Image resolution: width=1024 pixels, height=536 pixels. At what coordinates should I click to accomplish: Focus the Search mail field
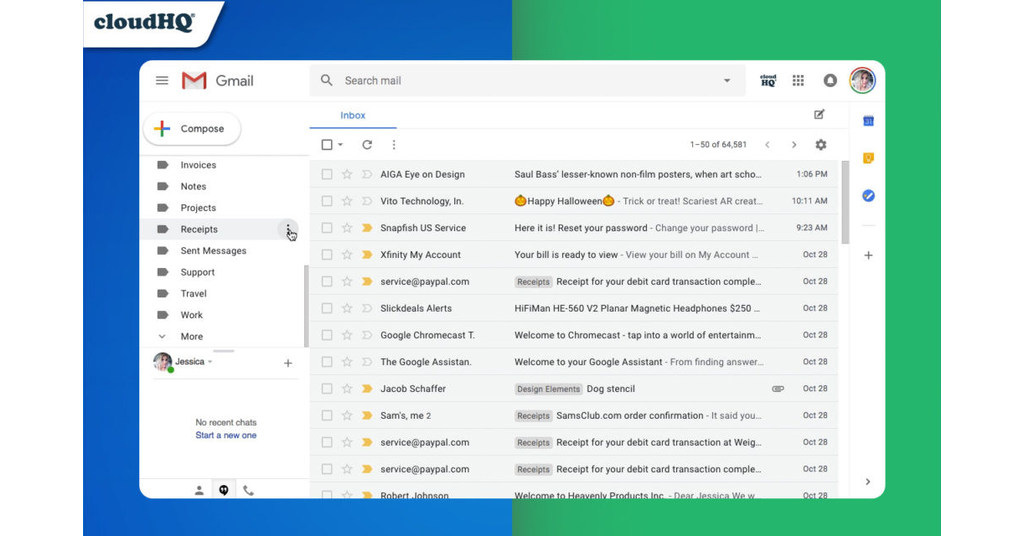pos(528,80)
